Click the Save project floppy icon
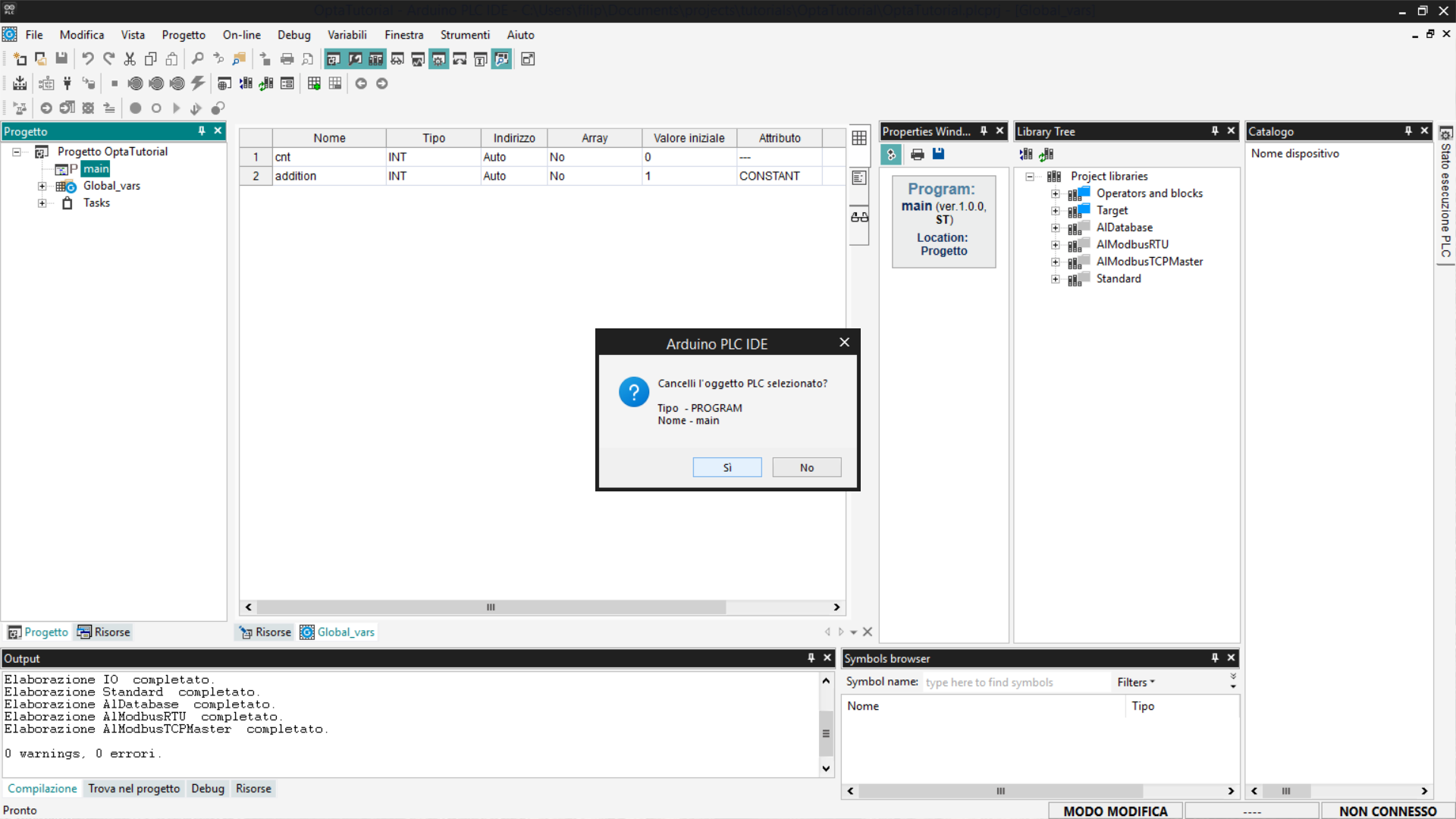 pyautogui.click(x=61, y=58)
